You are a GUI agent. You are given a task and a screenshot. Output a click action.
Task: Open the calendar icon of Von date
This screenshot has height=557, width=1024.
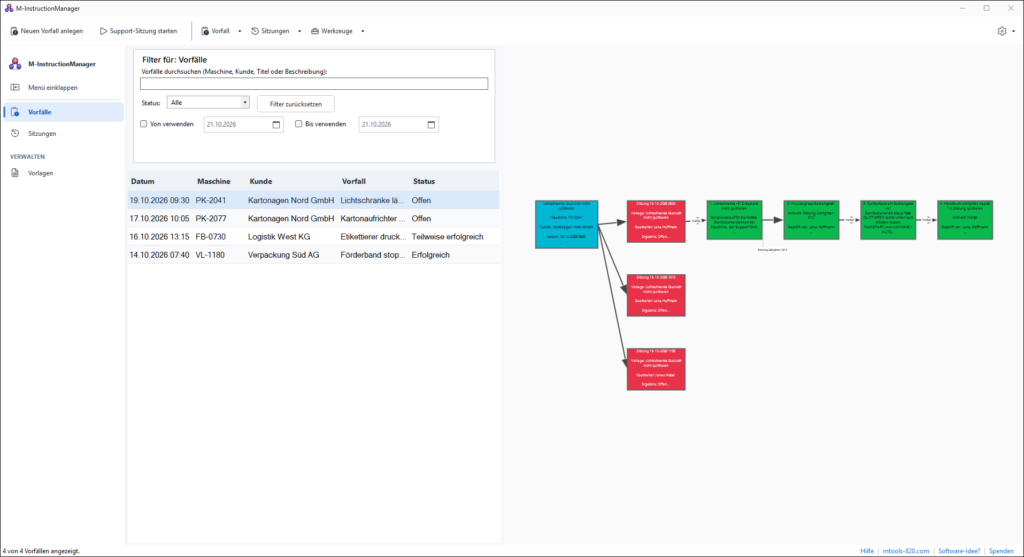click(x=276, y=124)
